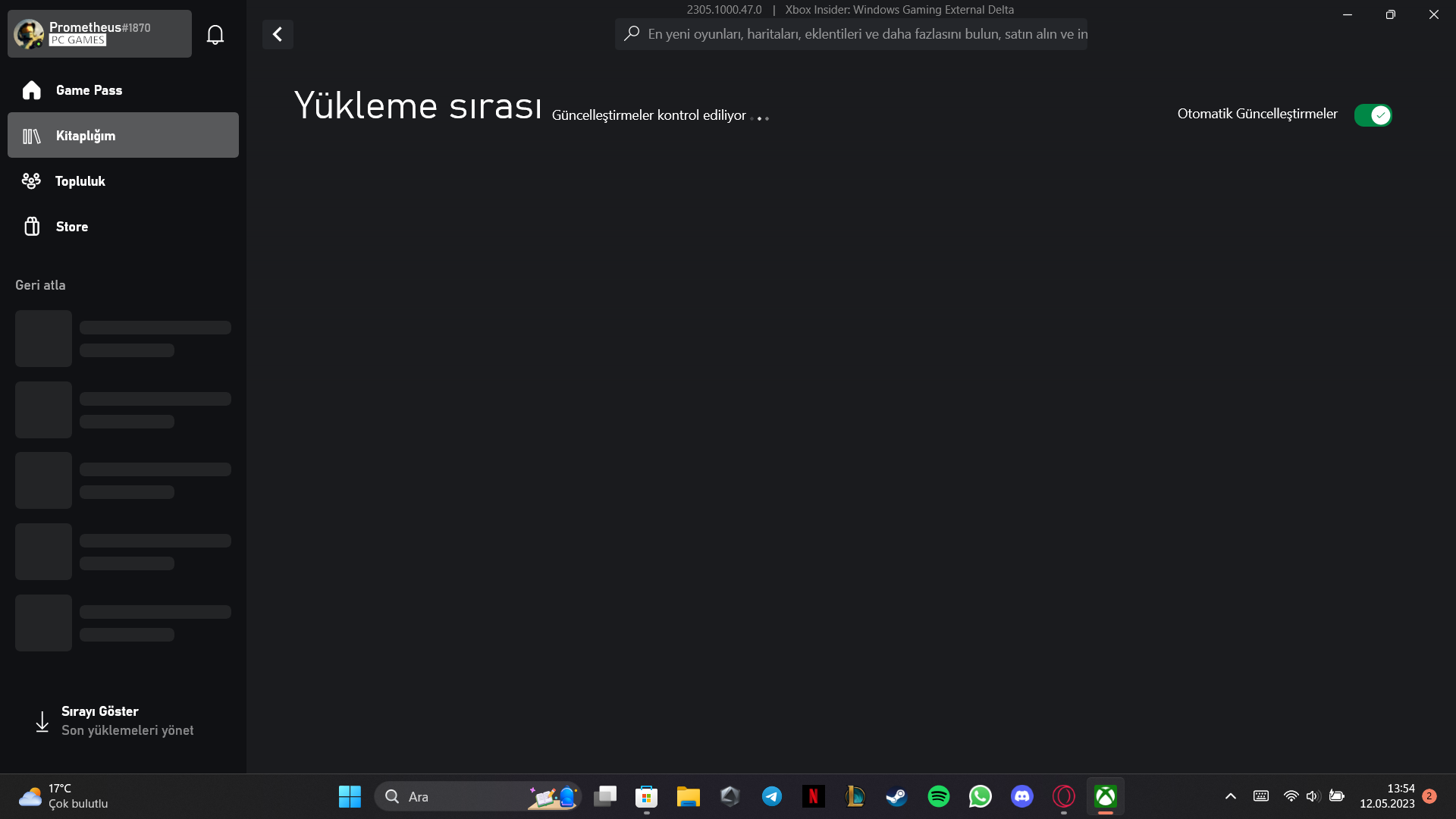The height and width of the screenshot is (819, 1456).
Task: Open Discord from the taskbar
Action: (1021, 796)
